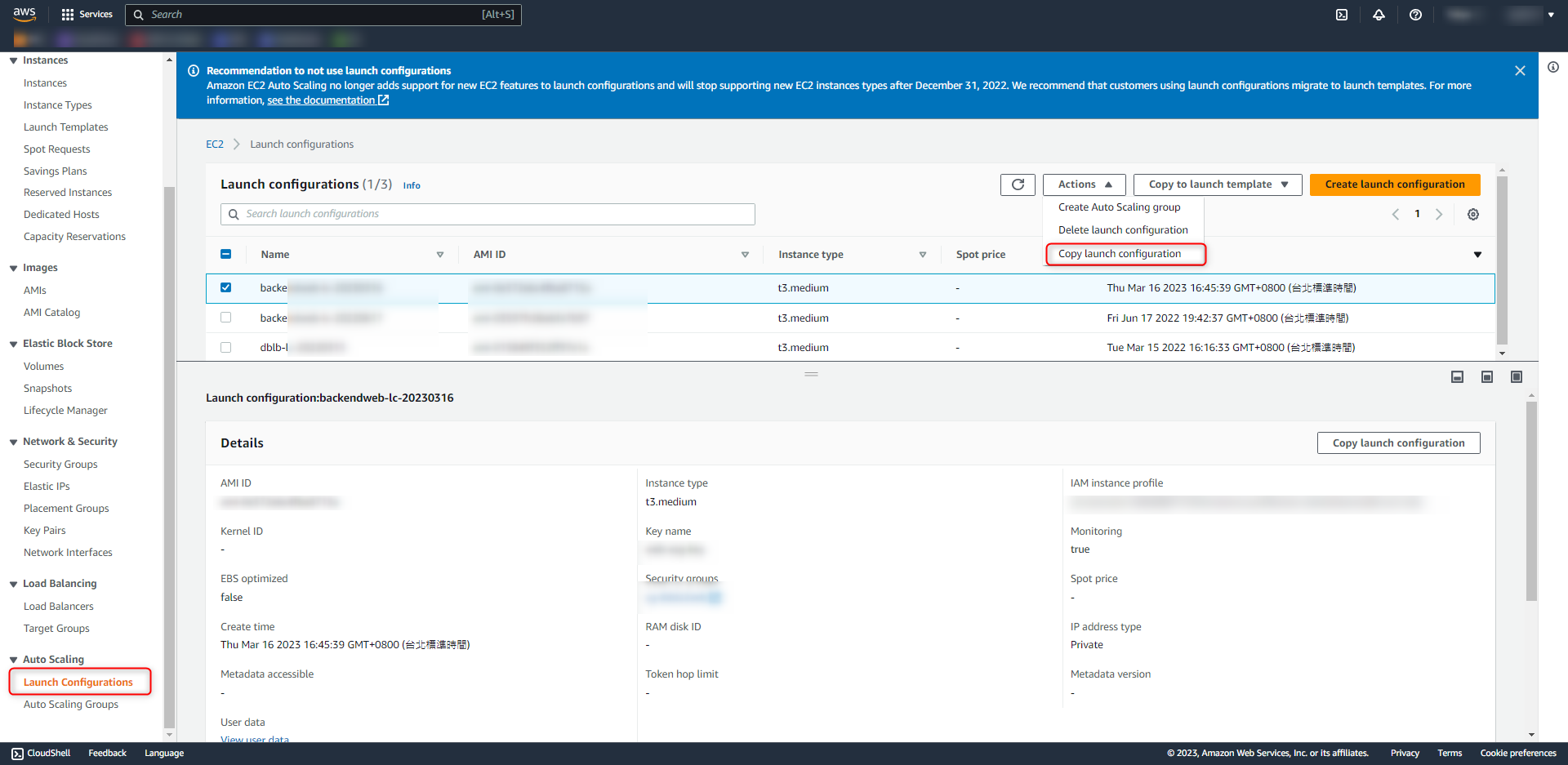Open Key Pairs in sidebar
This screenshot has height=765, width=1568.
pos(45,531)
